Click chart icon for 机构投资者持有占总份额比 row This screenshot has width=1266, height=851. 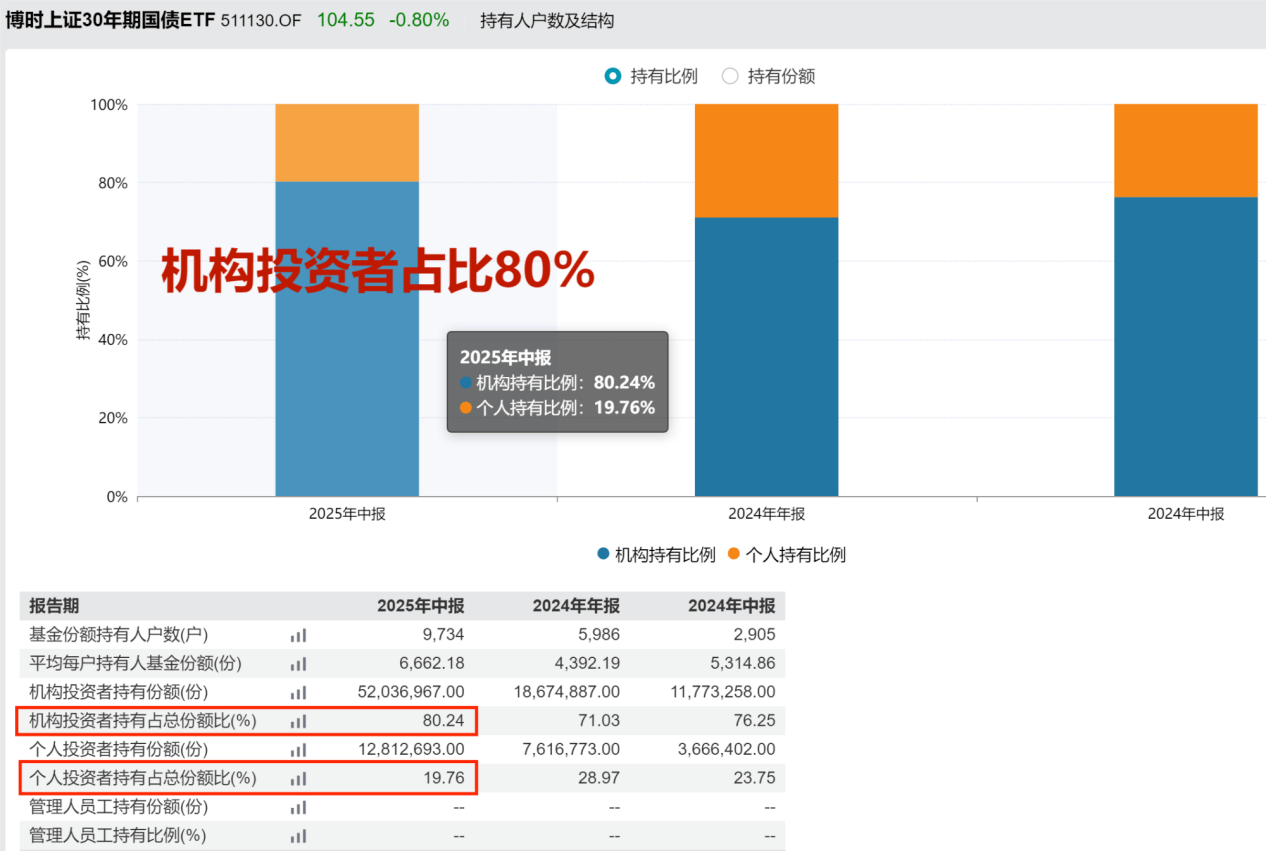298,721
